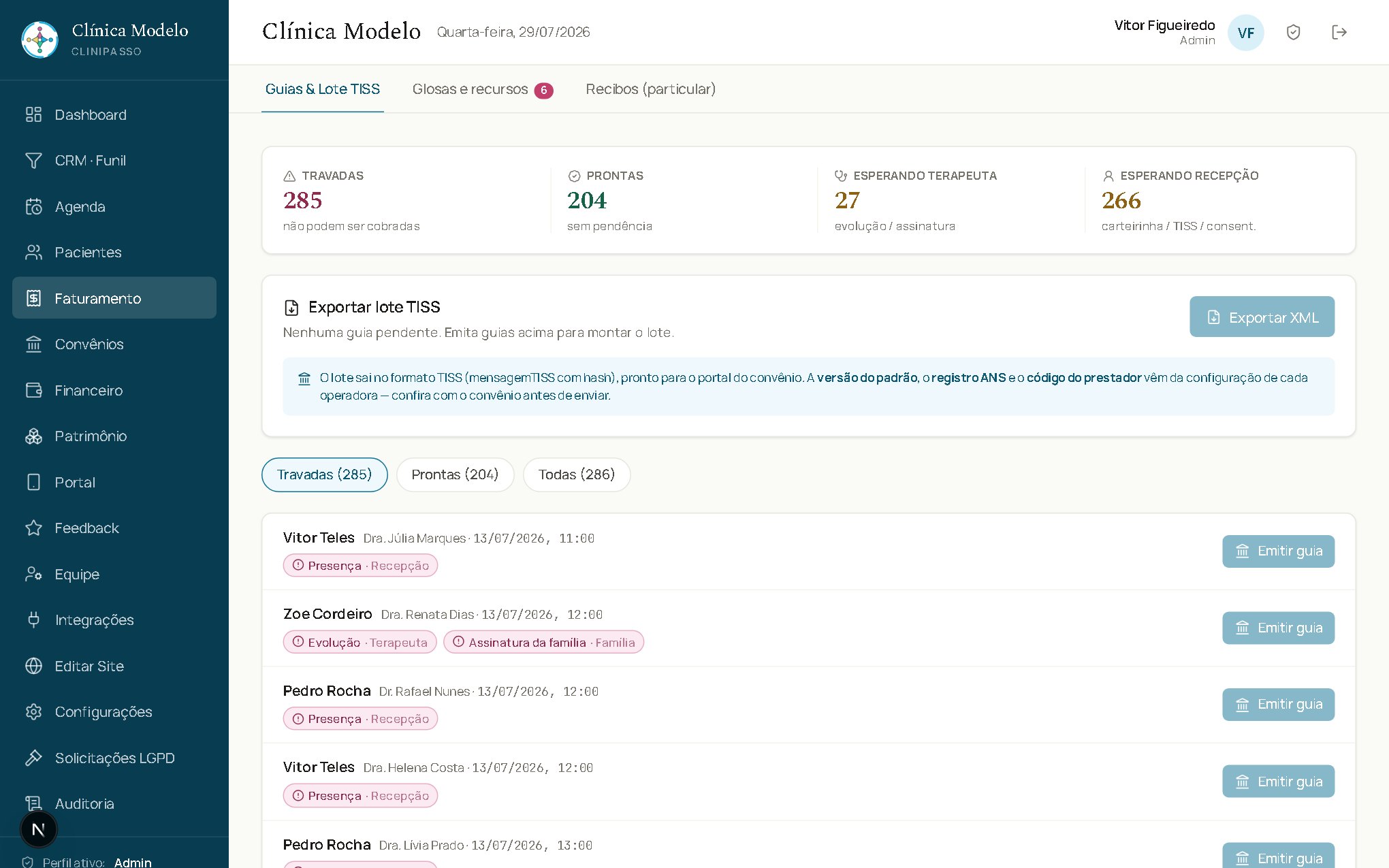
Task: Click the Prontas count 204
Action: tap(586, 200)
